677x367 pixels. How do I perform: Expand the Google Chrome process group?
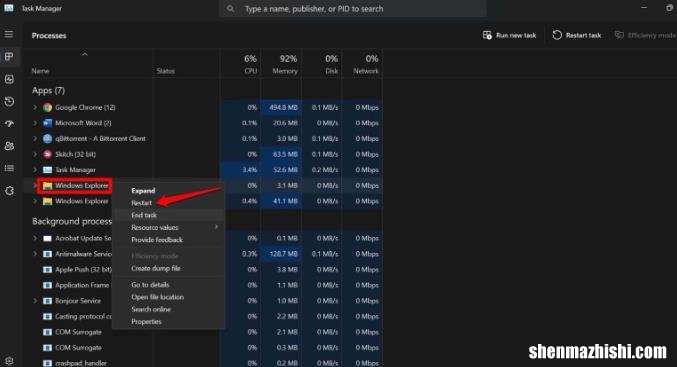(x=35, y=107)
